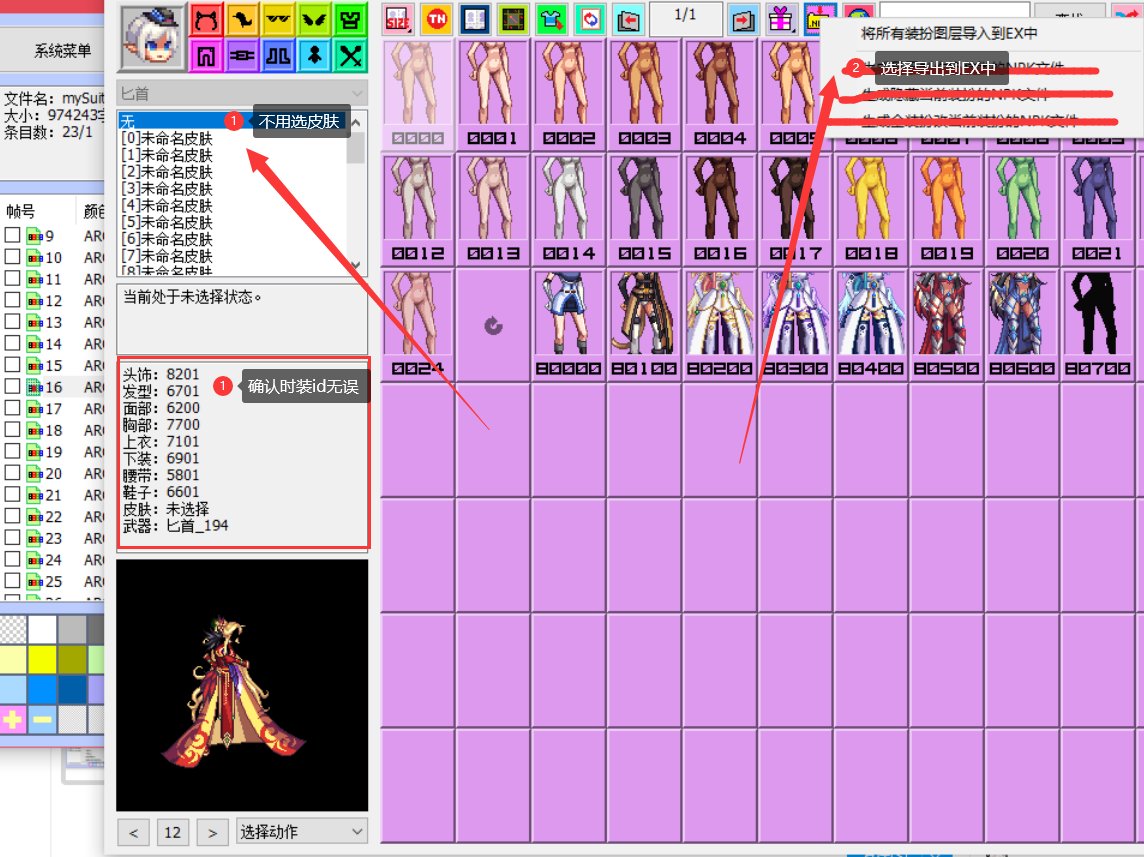Click the character portrait avatar button
Viewport: 1144px width, 857px height.
coord(151,38)
